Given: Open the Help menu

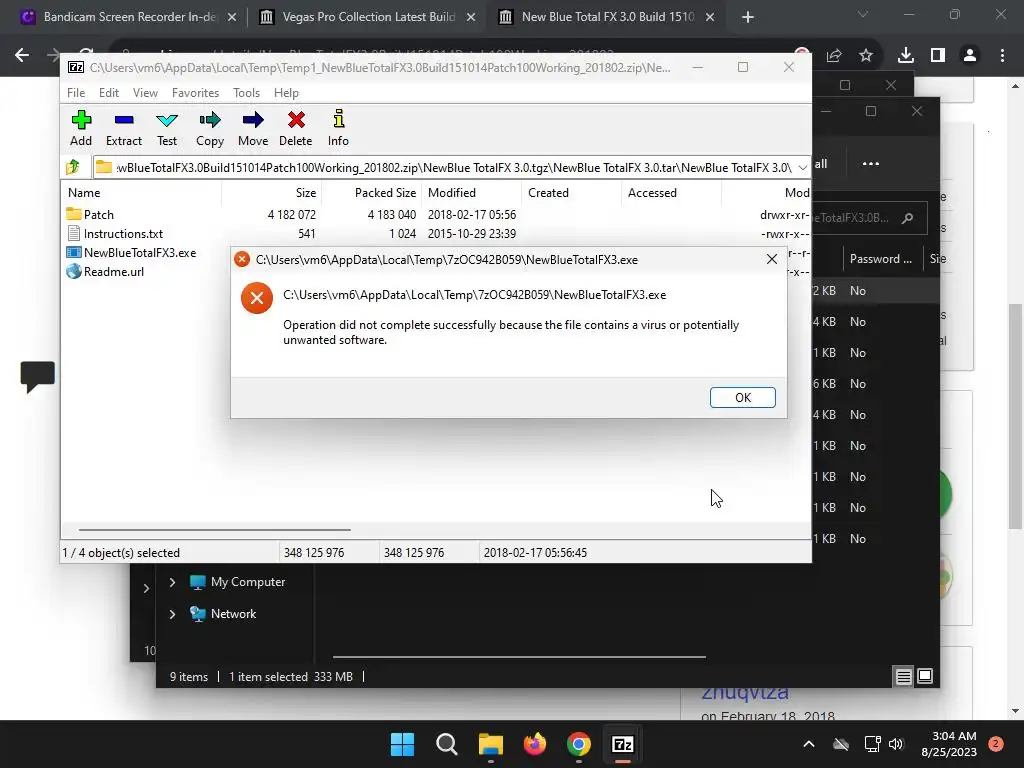Looking at the screenshot, I should click(x=286, y=93).
